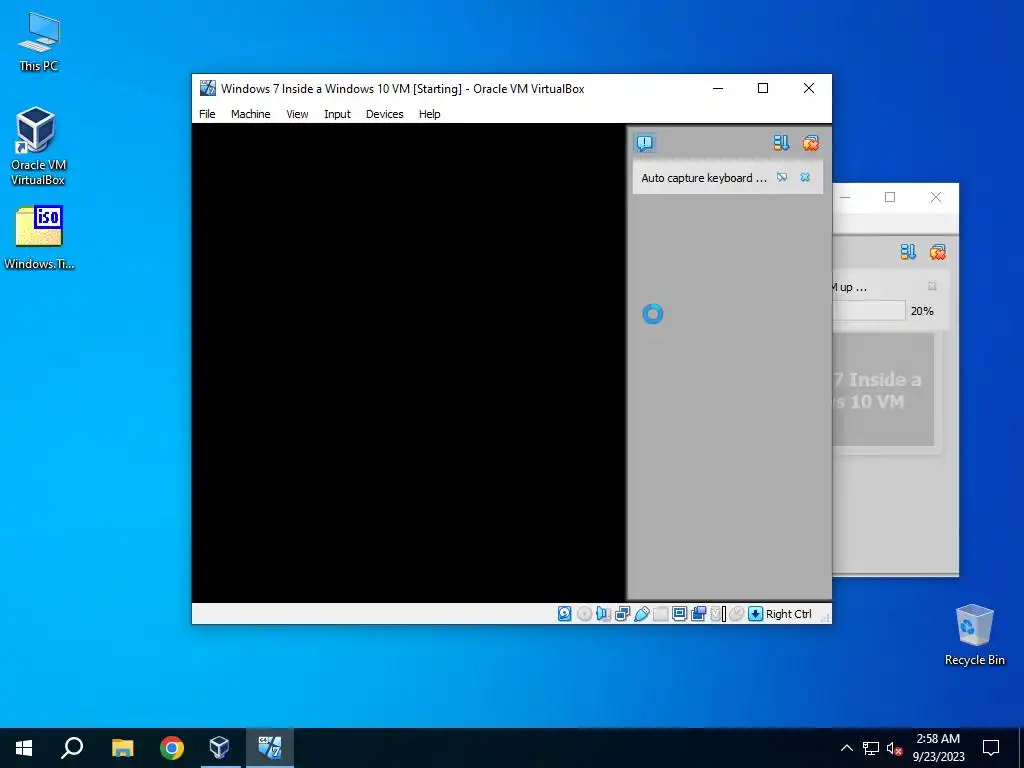Open the Windows Start menu
This screenshot has width=1024, height=768.
(x=24, y=748)
